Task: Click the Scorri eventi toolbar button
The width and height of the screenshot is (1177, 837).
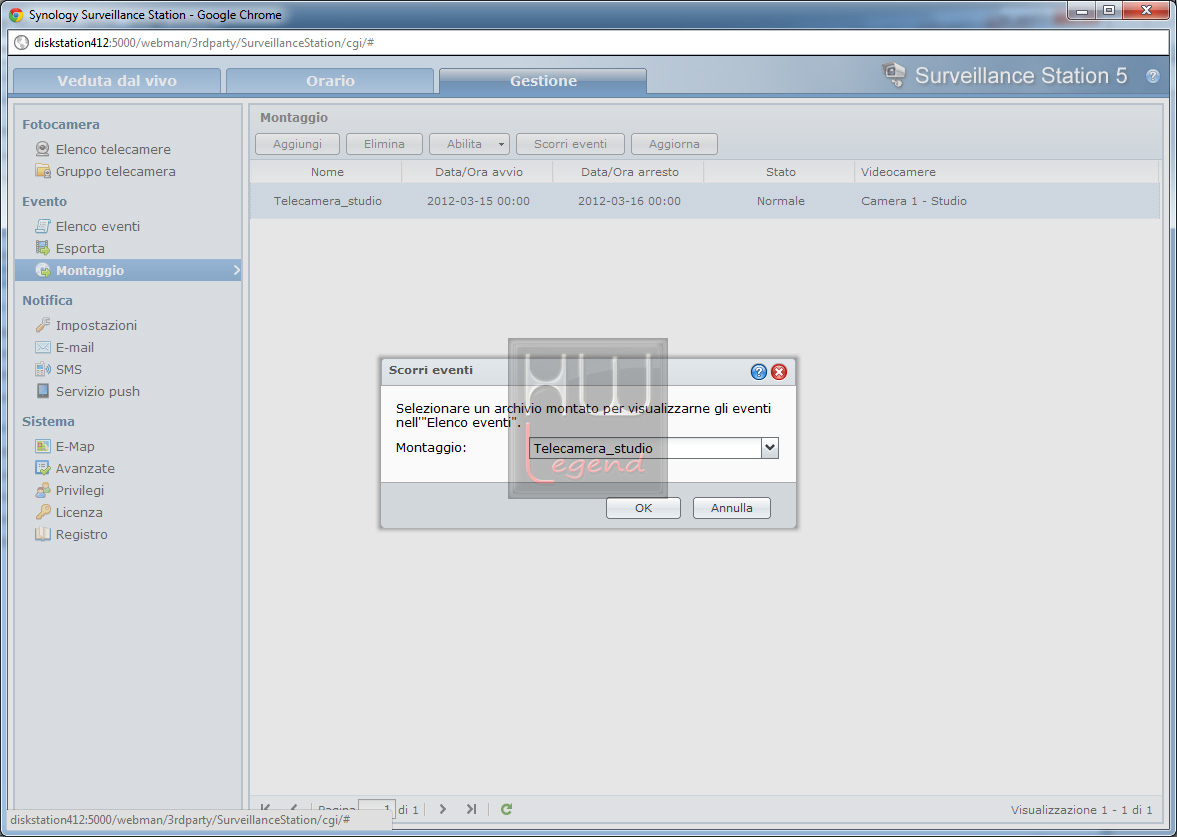Action: [x=570, y=143]
